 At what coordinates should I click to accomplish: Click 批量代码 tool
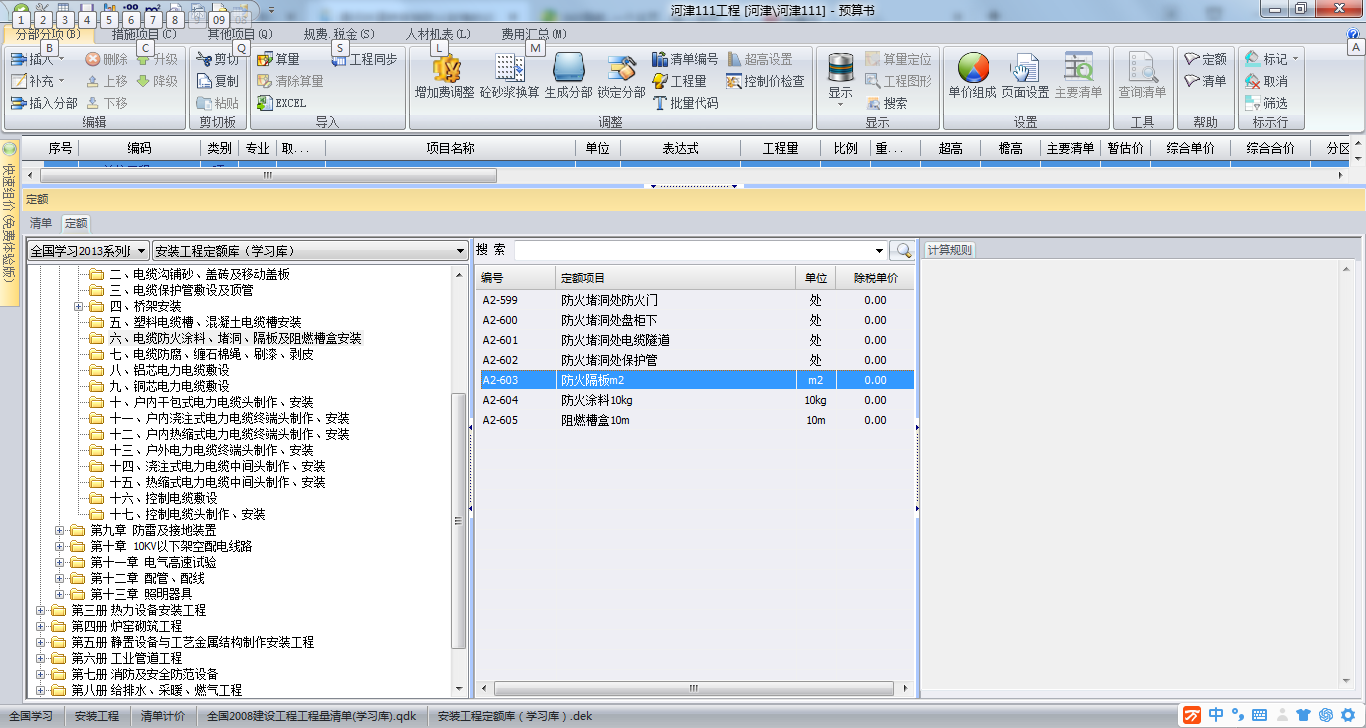(x=685, y=103)
